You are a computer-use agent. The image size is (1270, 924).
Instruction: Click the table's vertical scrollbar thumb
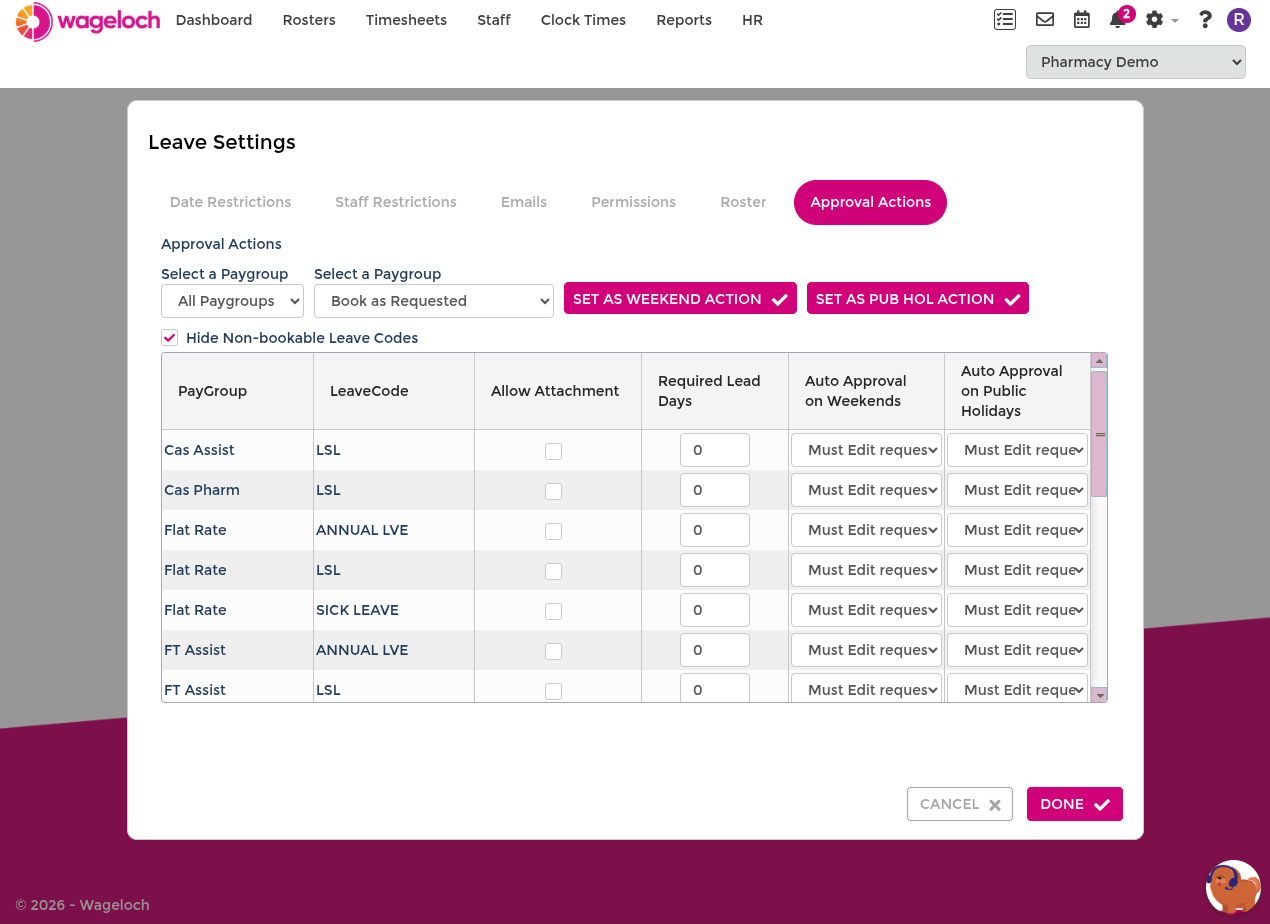click(x=1099, y=434)
